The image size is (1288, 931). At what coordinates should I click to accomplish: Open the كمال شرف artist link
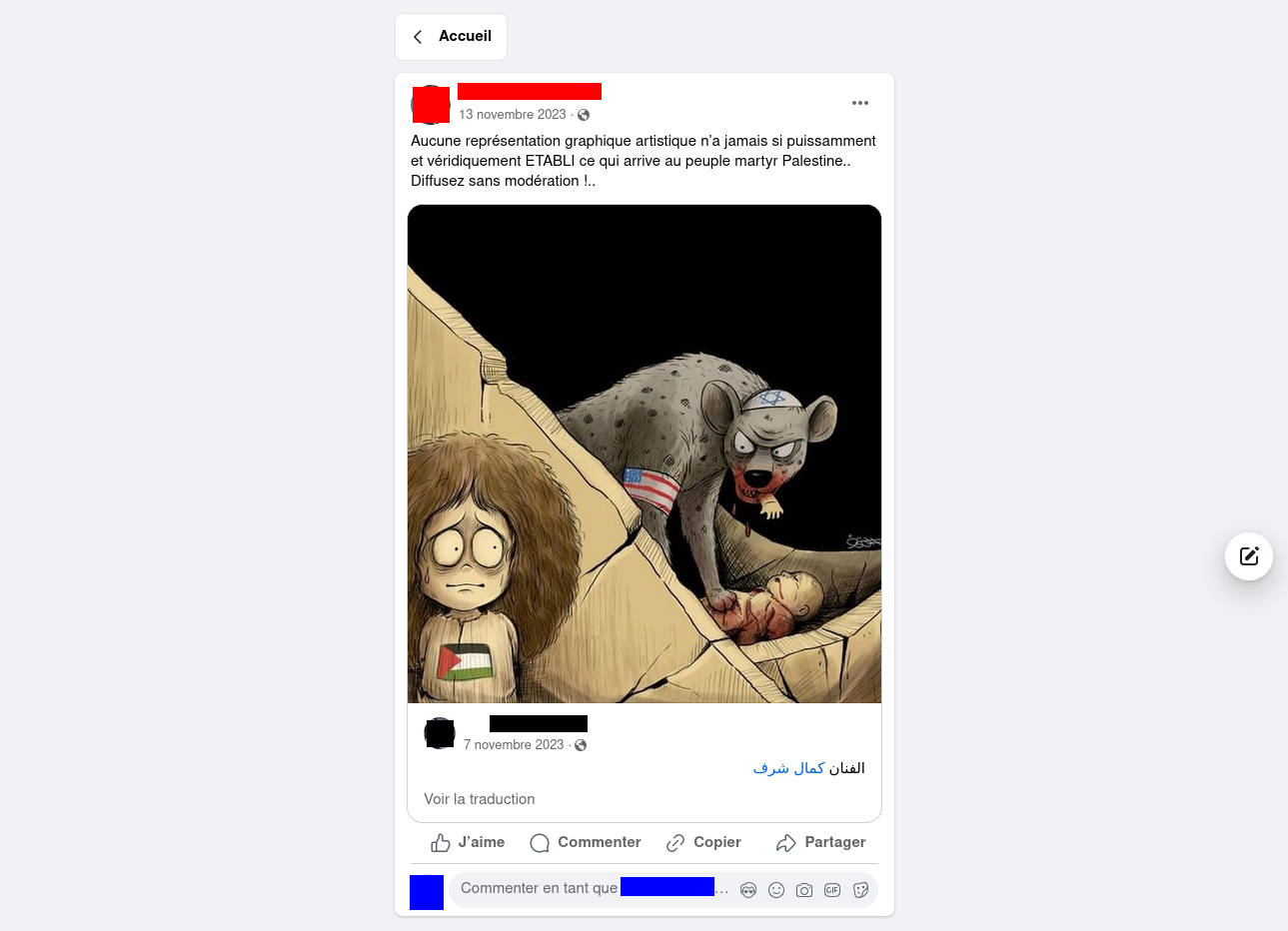tap(789, 768)
